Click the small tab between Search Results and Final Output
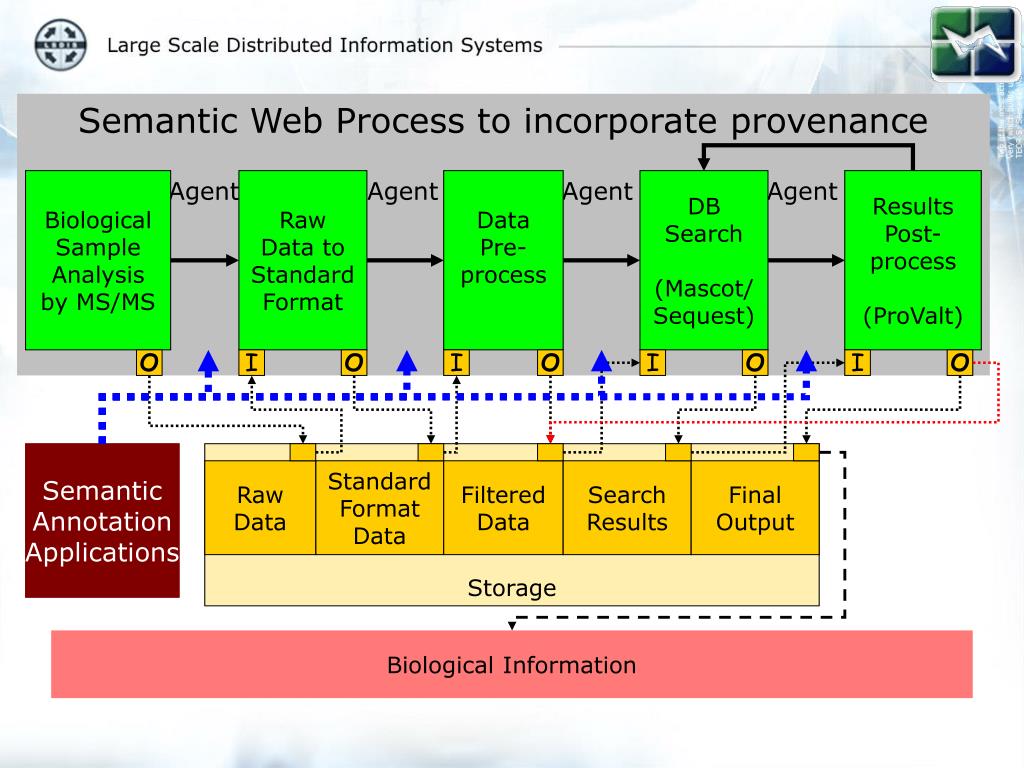Screen dimensions: 1024x768 tap(678, 452)
